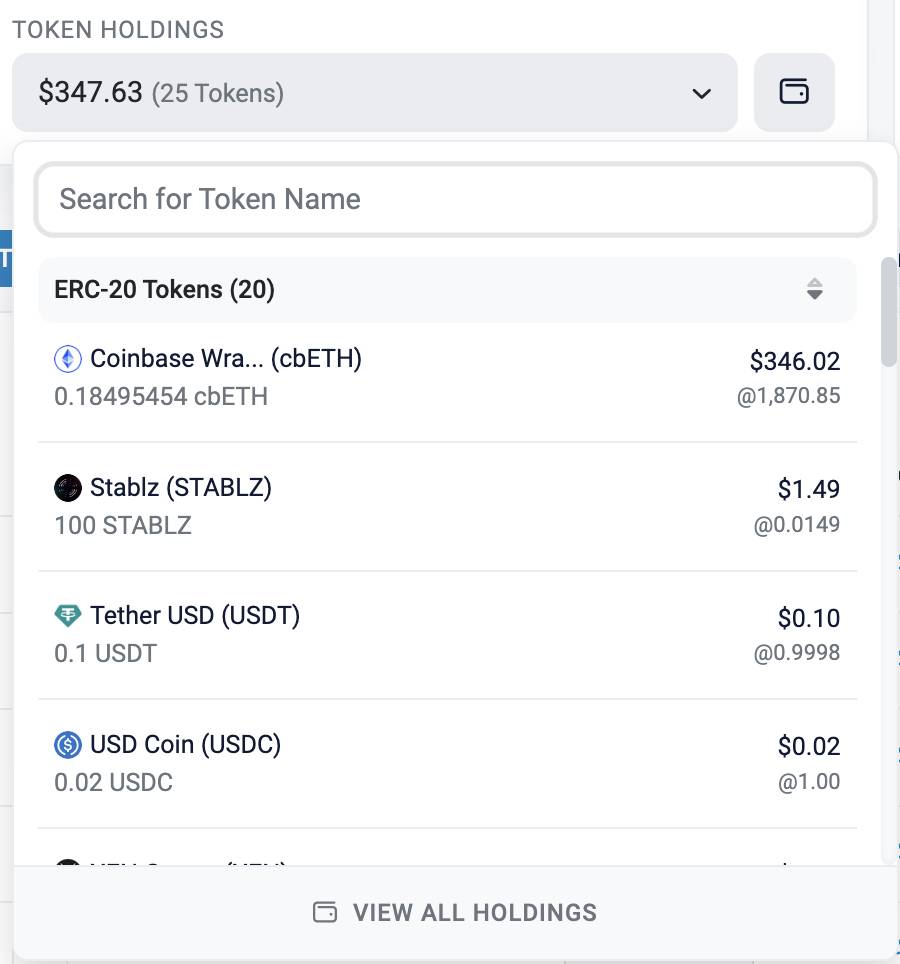Focus the Search for Token Name field
Viewport: 900px width, 964px height.
(455, 199)
